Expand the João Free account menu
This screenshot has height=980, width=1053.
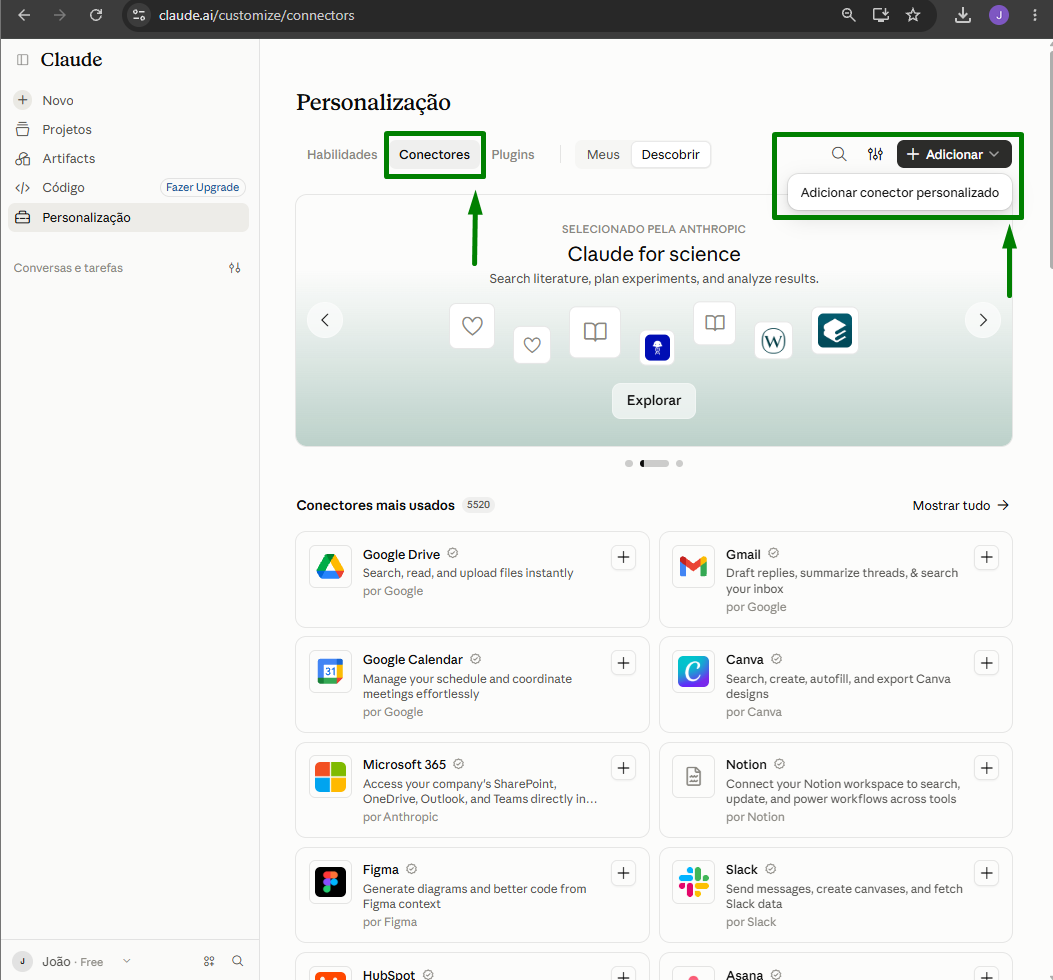72,962
